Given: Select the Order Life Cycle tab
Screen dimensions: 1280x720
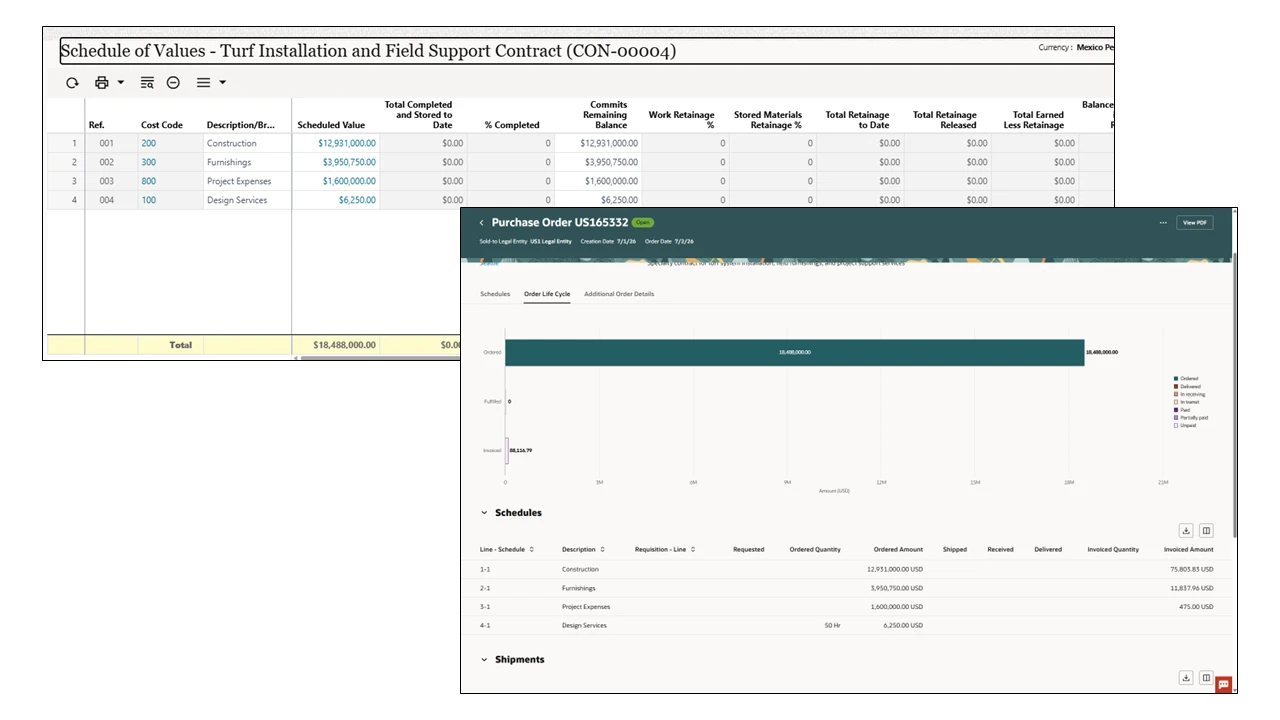Looking at the screenshot, I should [547, 294].
